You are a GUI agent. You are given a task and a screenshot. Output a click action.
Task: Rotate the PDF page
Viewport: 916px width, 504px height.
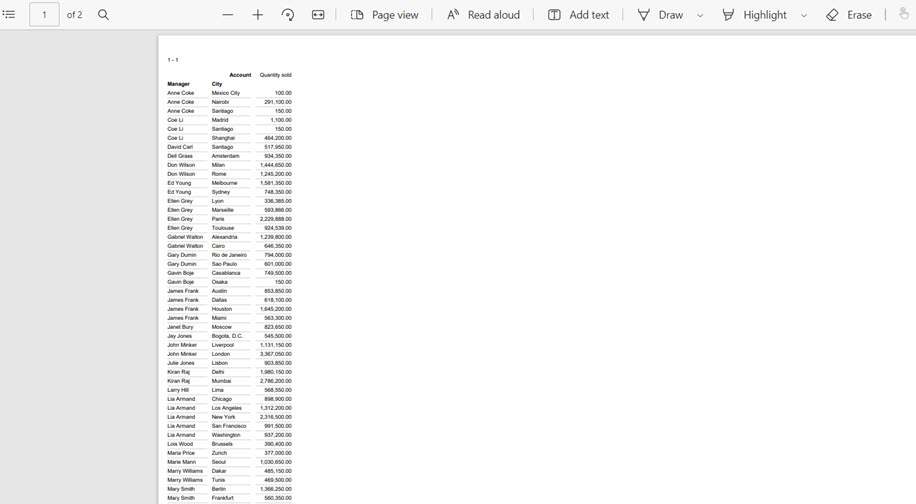287,15
